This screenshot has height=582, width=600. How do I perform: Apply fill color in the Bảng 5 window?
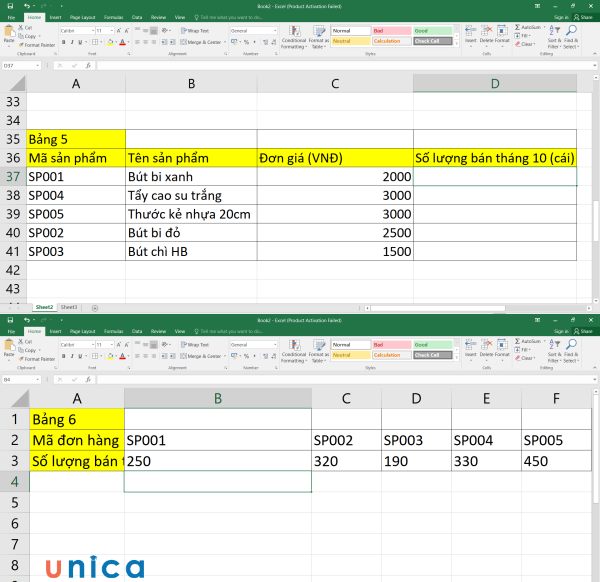110,42
